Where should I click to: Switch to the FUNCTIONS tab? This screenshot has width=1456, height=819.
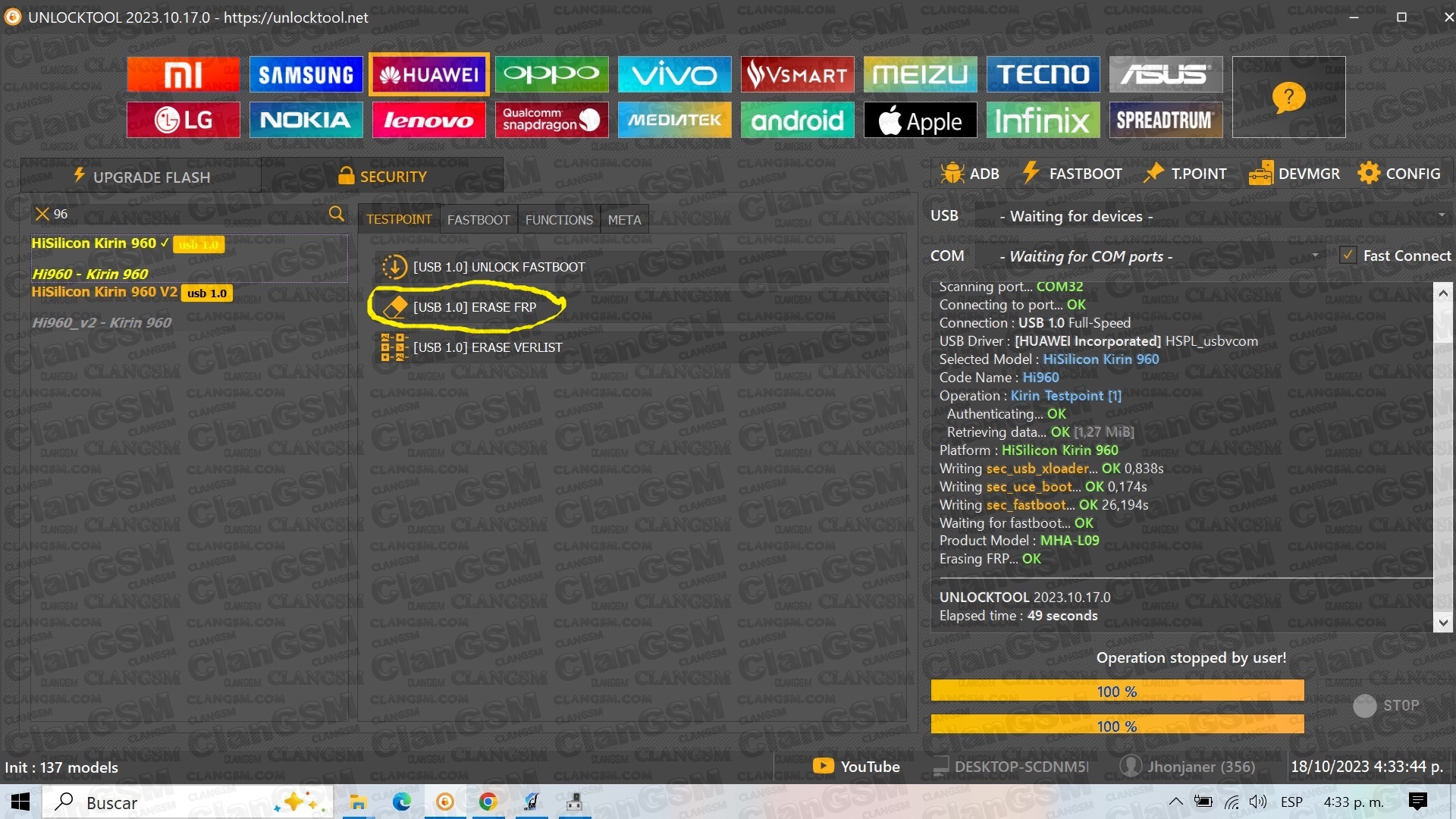point(559,220)
